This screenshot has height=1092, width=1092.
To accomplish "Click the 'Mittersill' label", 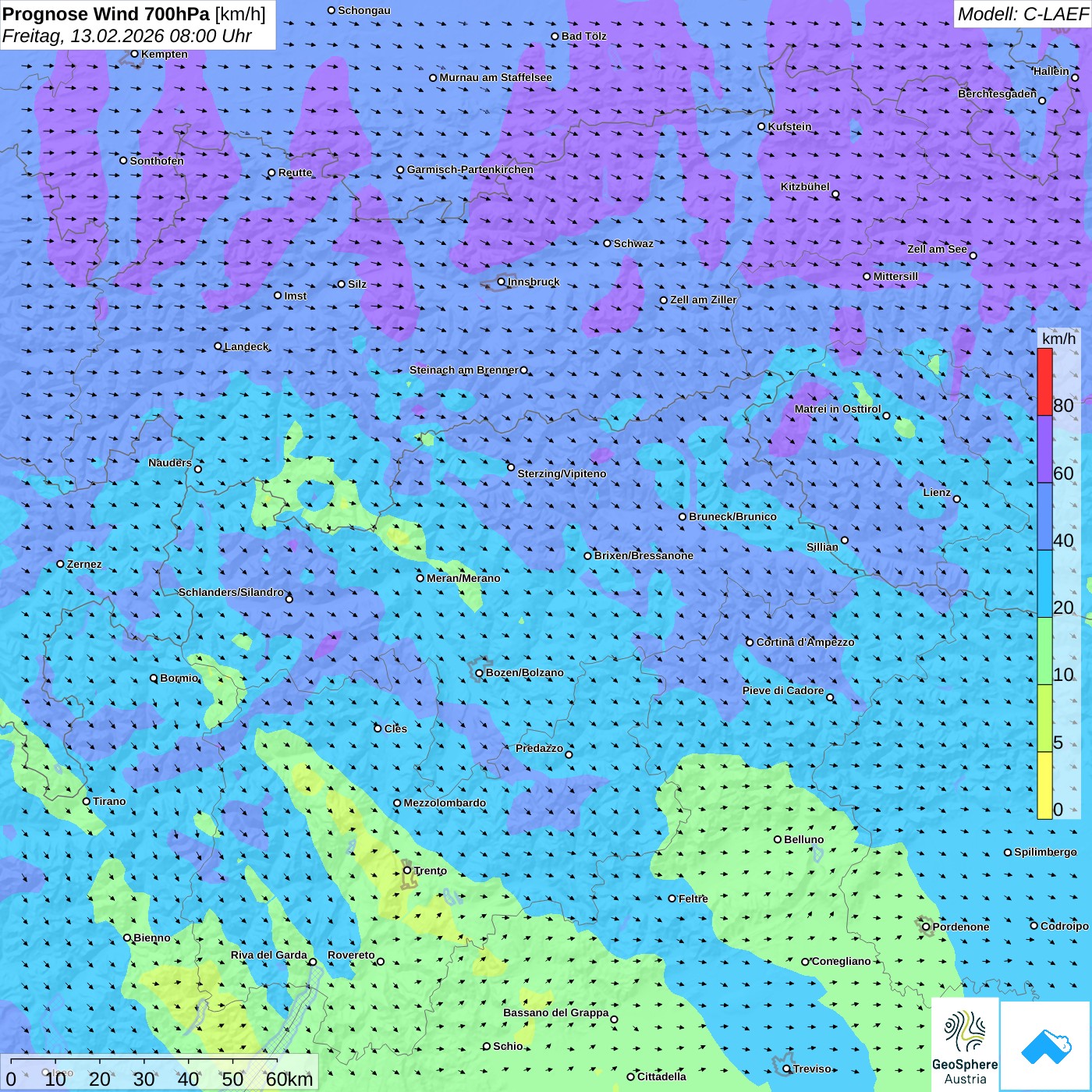I will coord(896,276).
